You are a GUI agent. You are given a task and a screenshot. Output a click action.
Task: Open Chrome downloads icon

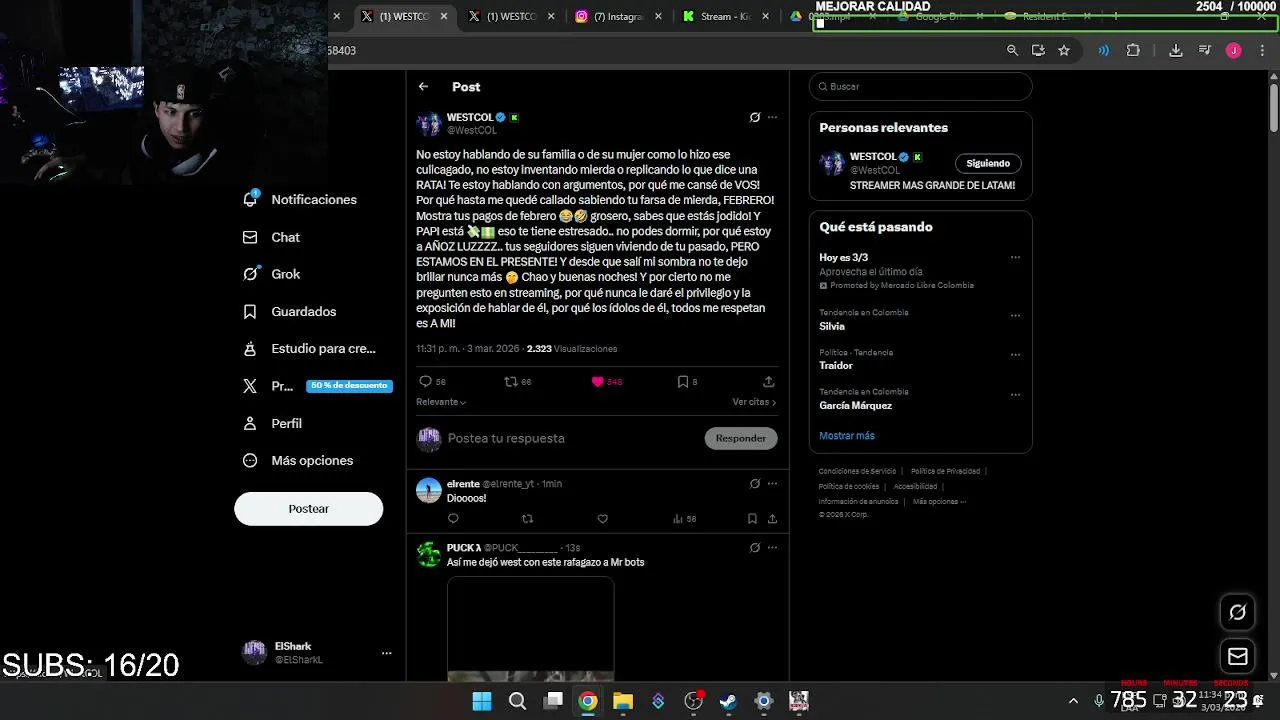pyautogui.click(x=1176, y=50)
